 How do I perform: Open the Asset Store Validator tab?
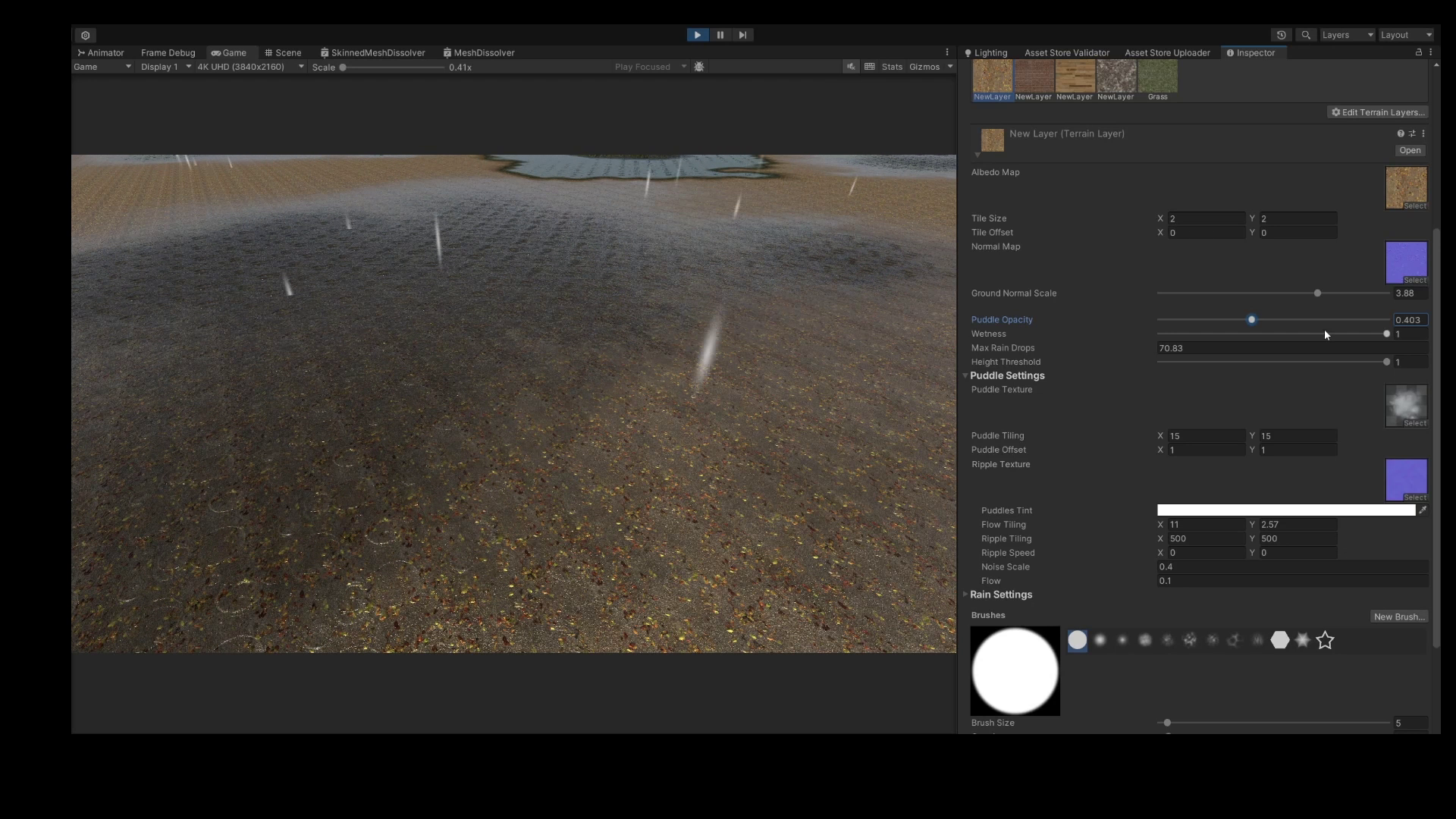click(1066, 53)
